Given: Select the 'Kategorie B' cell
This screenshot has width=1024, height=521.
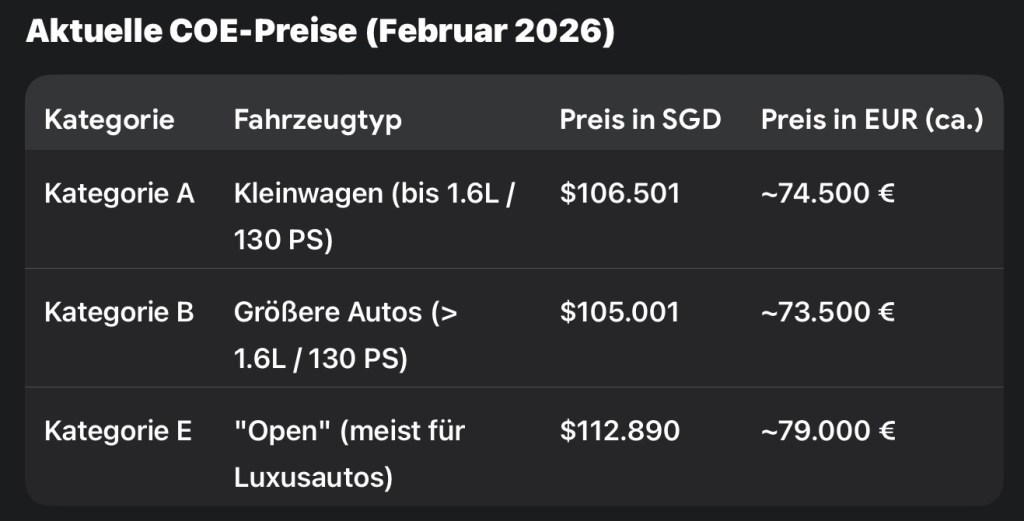Looking at the screenshot, I should click(119, 312).
